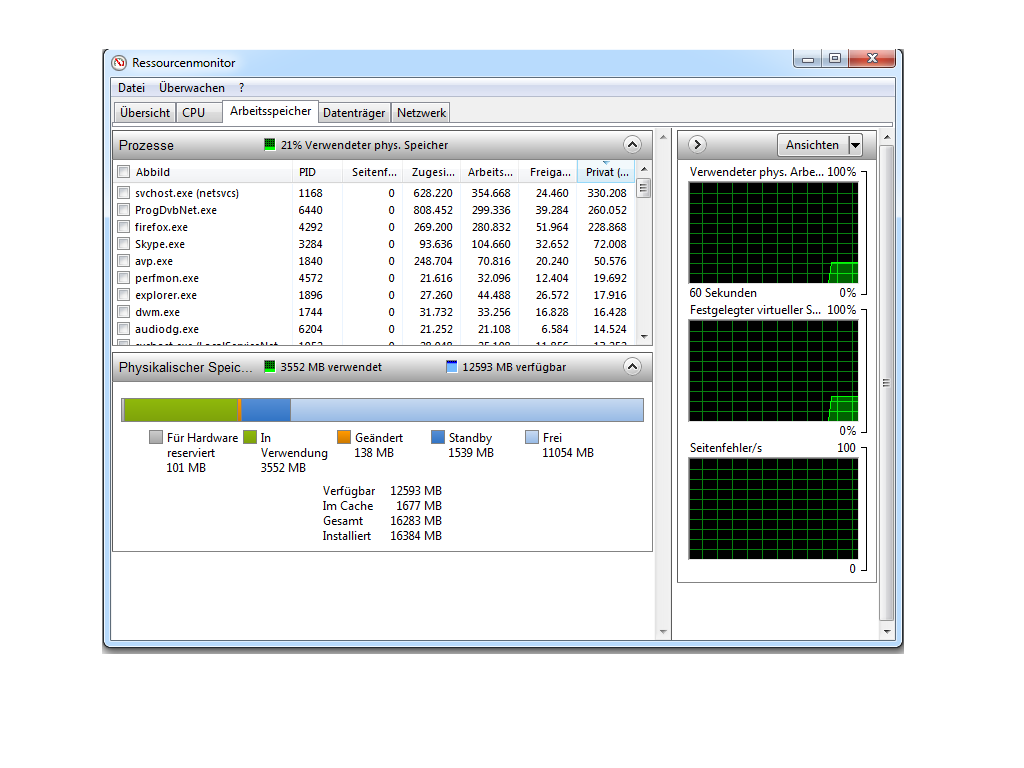Sort by the Privat column header

[x=606, y=172]
